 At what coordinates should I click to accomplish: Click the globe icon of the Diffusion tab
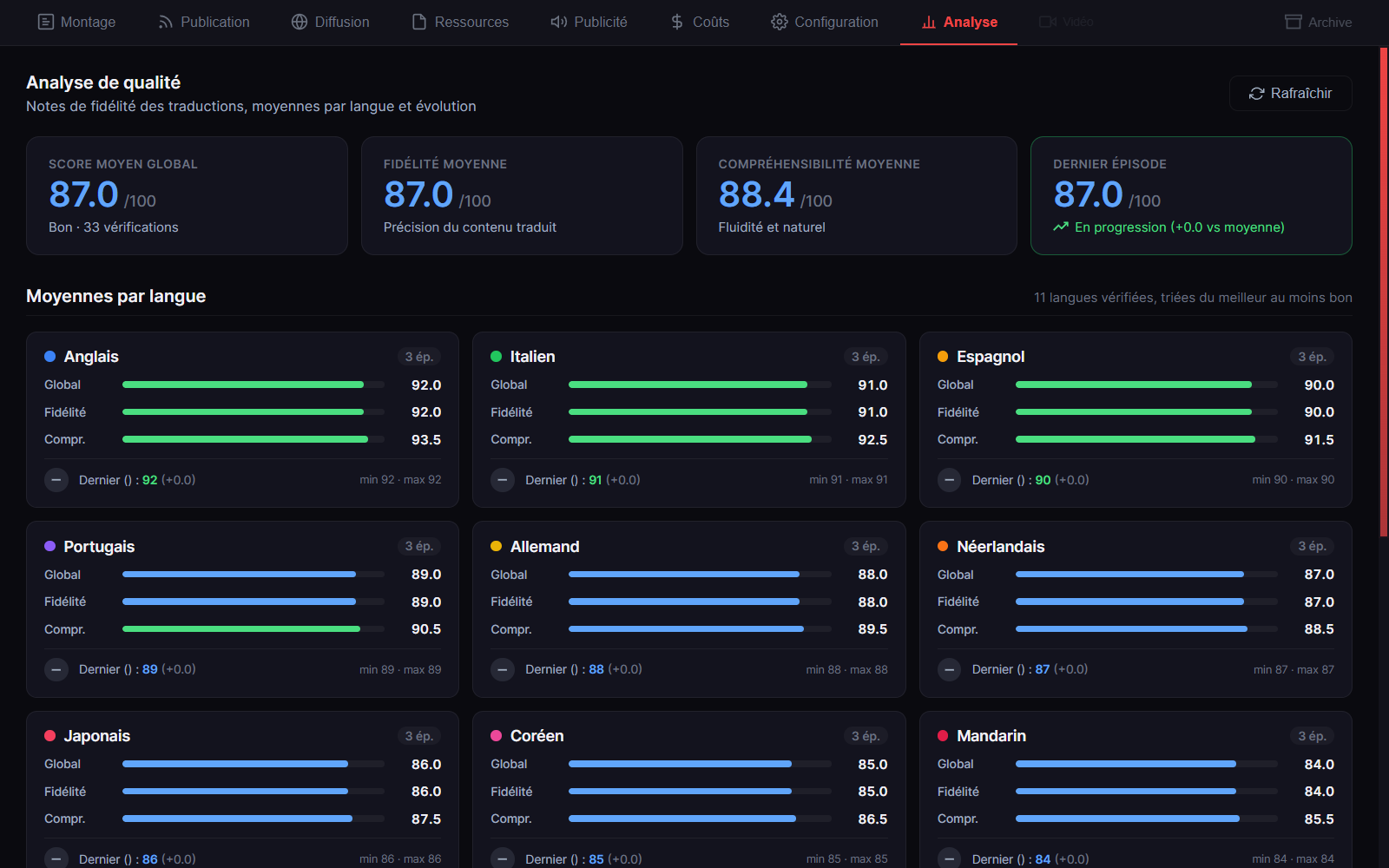pos(300,22)
